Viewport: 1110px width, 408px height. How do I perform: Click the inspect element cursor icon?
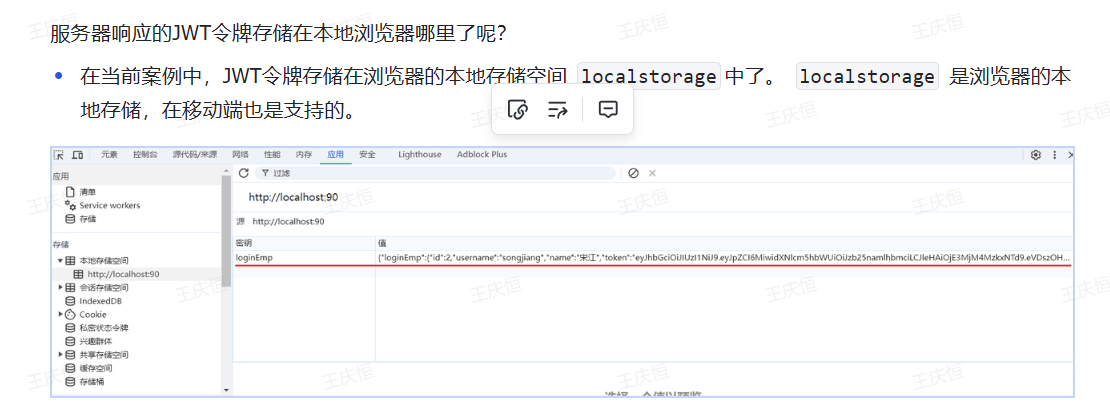59,155
